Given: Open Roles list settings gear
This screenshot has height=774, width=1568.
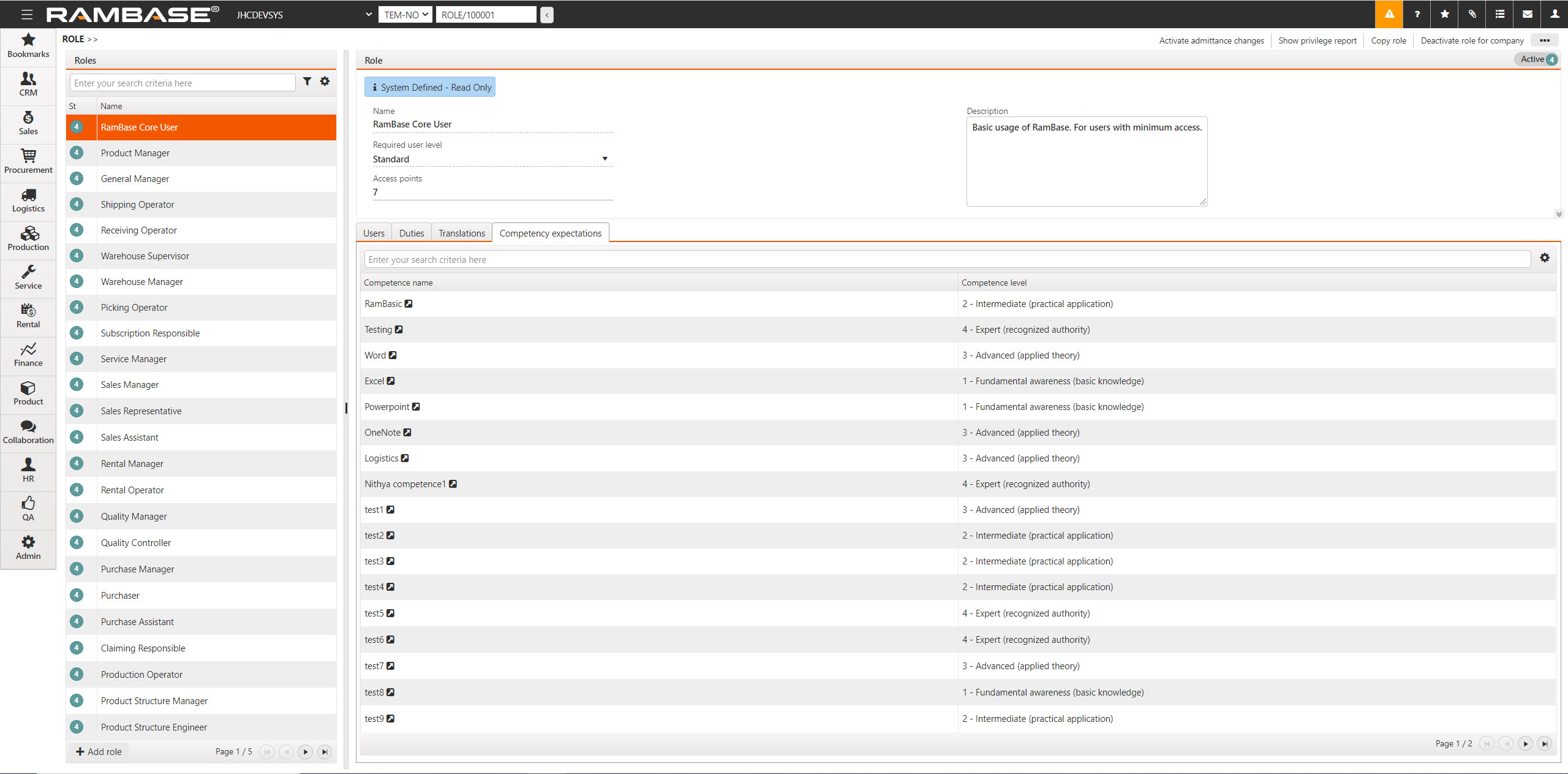Looking at the screenshot, I should pyautogui.click(x=325, y=82).
